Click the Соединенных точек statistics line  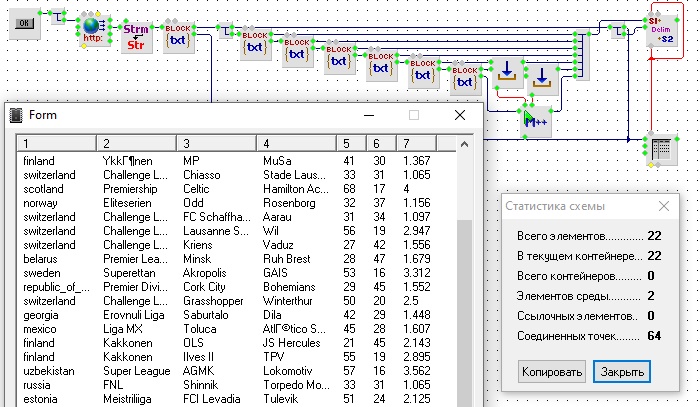589,336
